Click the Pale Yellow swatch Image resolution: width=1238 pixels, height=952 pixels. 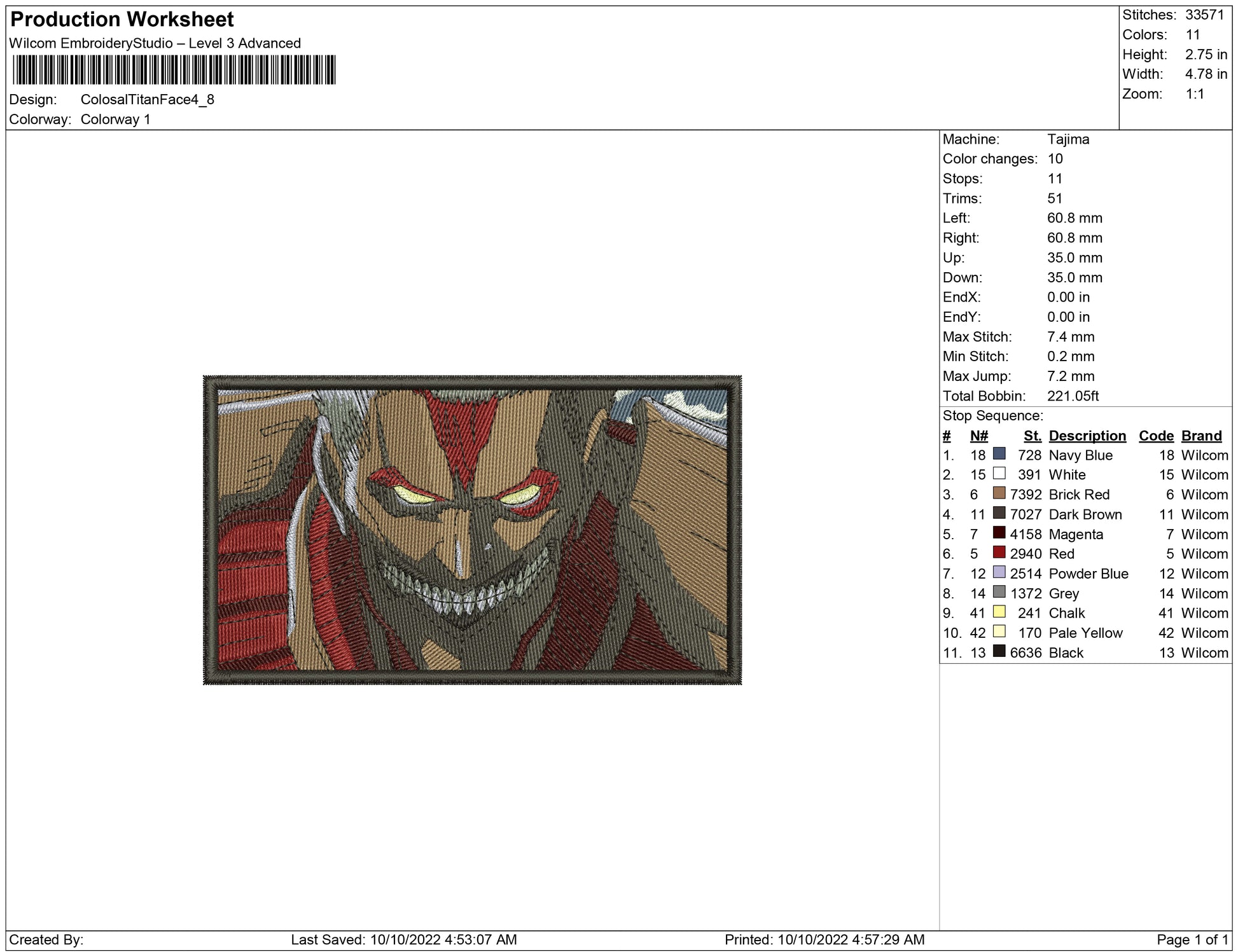click(999, 631)
